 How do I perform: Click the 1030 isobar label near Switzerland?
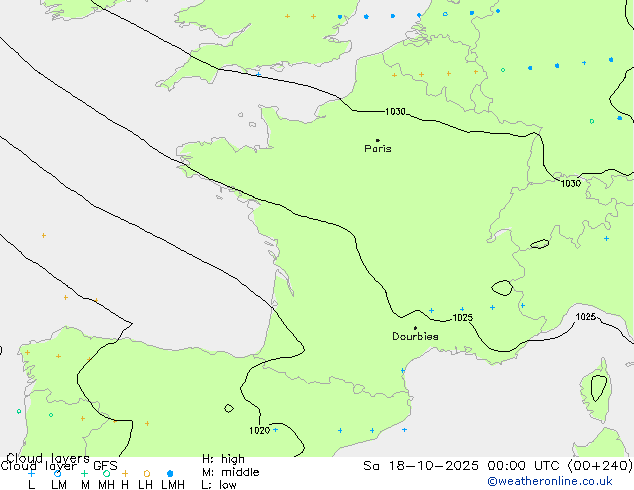coord(571,184)
